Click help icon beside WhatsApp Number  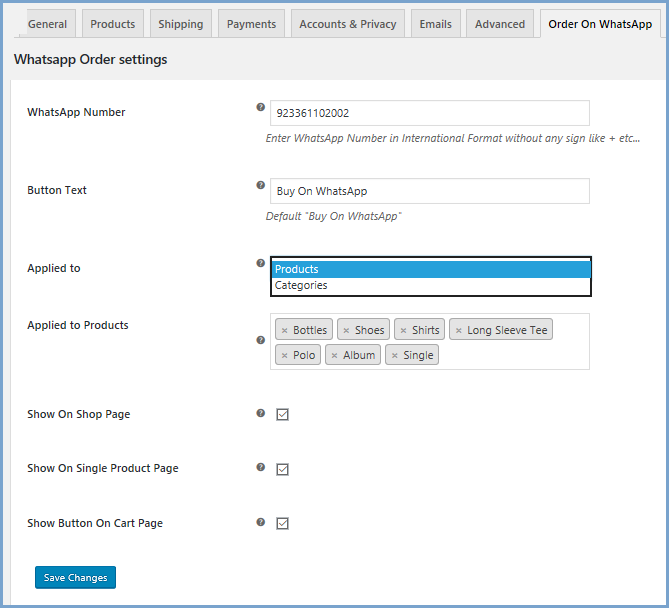click(261, 107)
